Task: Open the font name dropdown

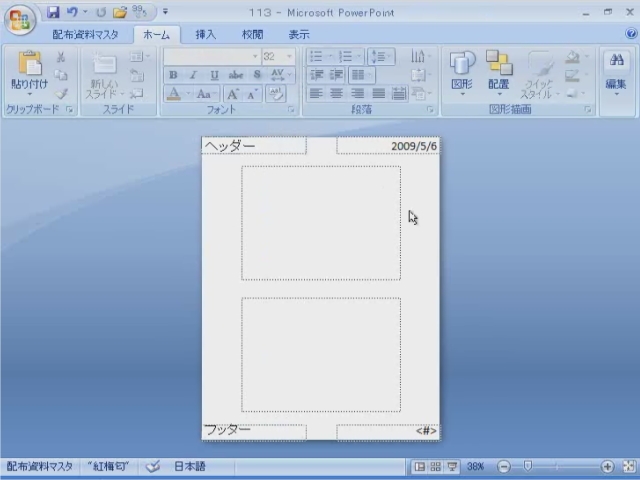Action: [256, 57]
